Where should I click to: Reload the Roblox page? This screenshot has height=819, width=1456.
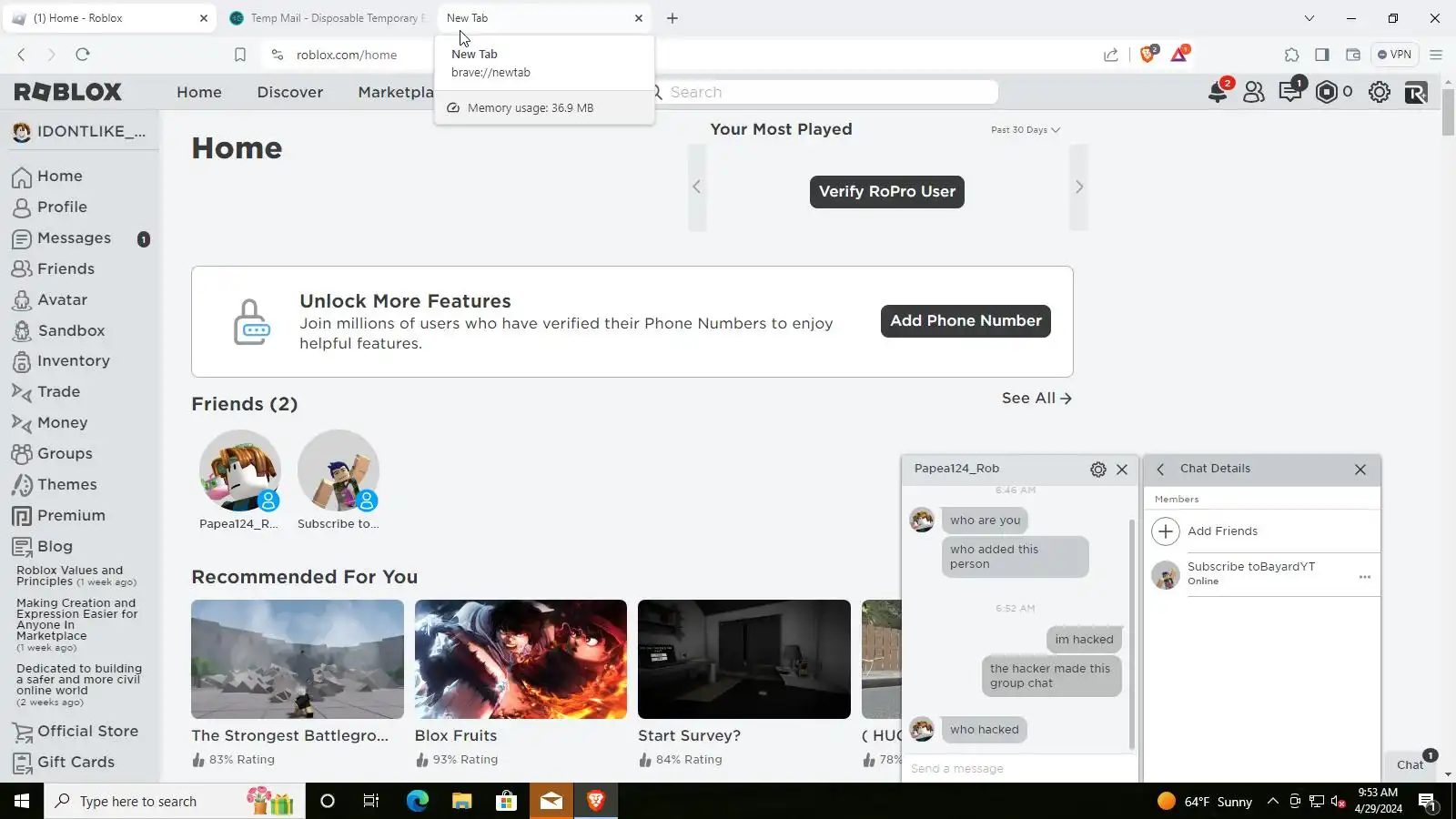tap(83, 55)
